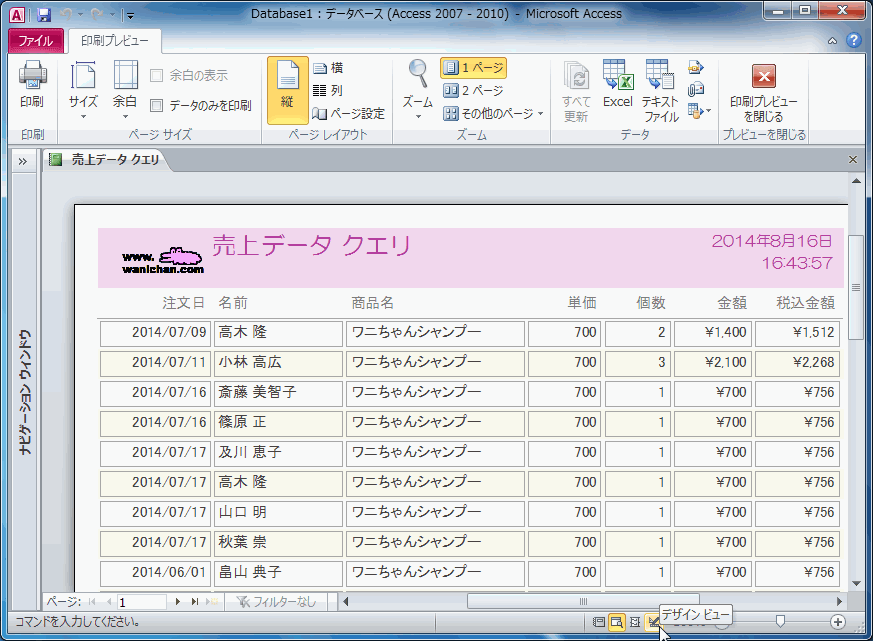Select 縦 portrait orientation

click(x=287, y=90)
